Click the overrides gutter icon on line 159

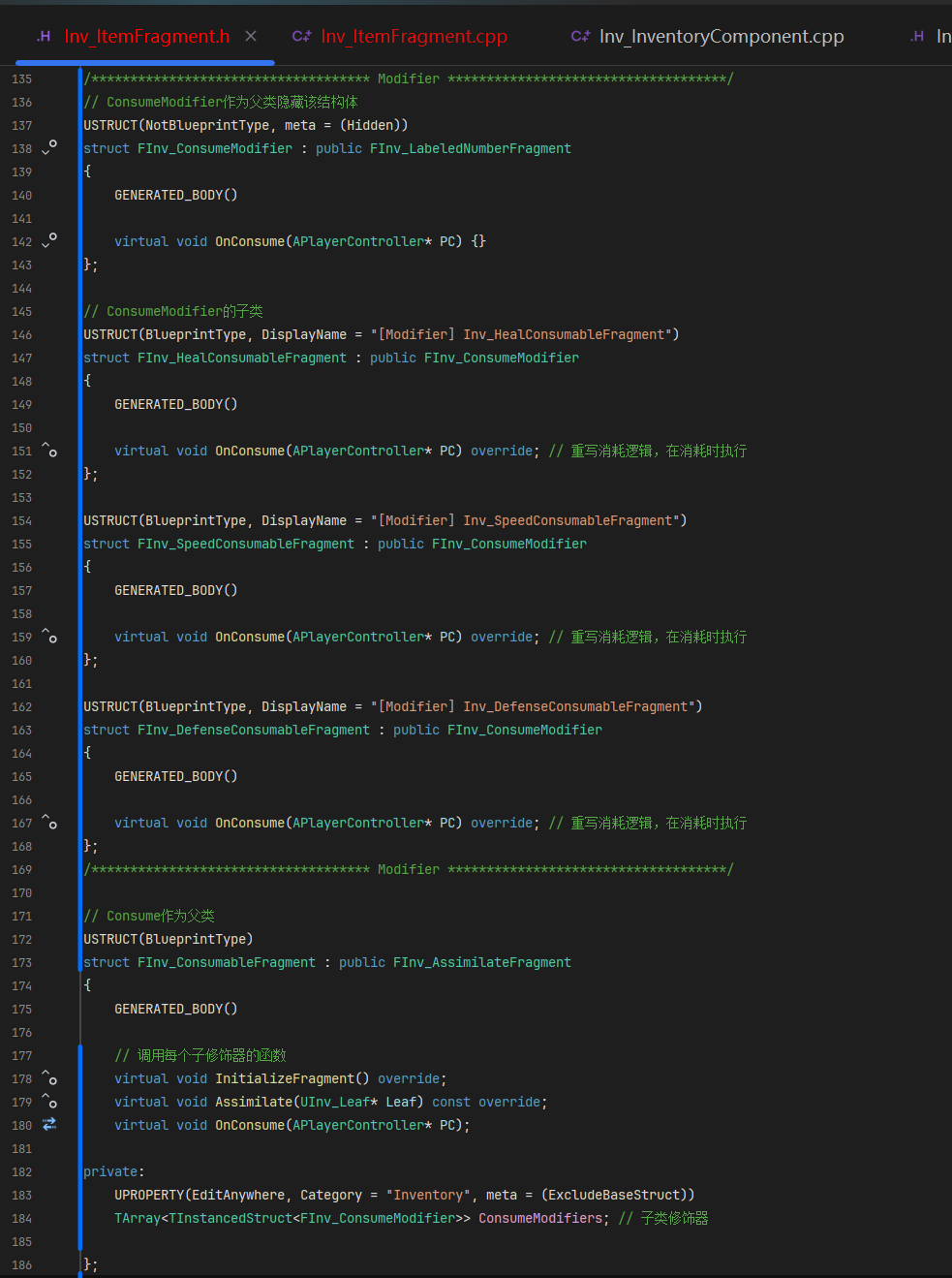(x=49, y=636)
